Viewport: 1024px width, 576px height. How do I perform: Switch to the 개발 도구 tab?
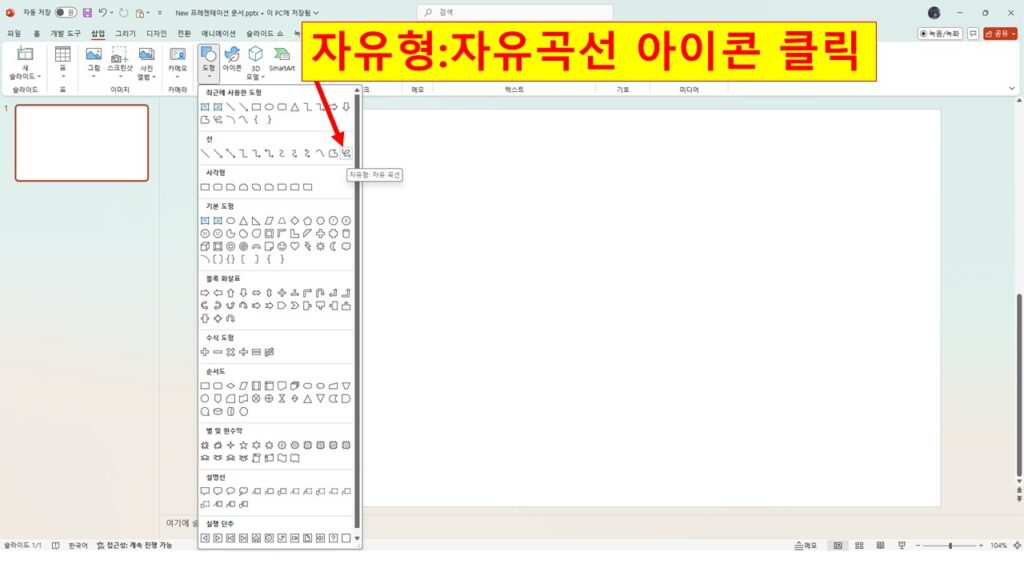65,33
